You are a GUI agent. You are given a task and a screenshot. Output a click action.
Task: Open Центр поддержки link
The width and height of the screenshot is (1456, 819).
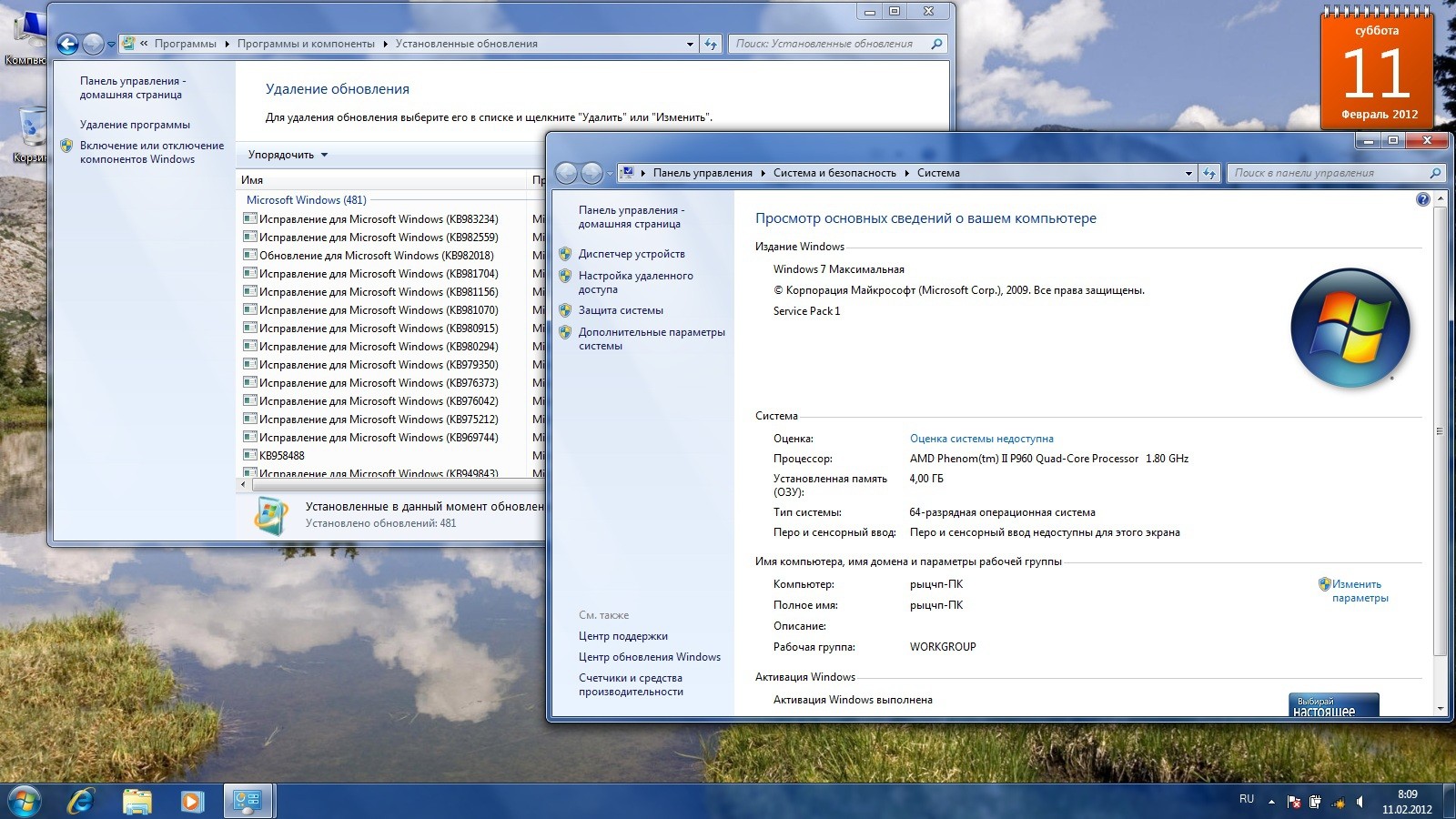(622, 636)
